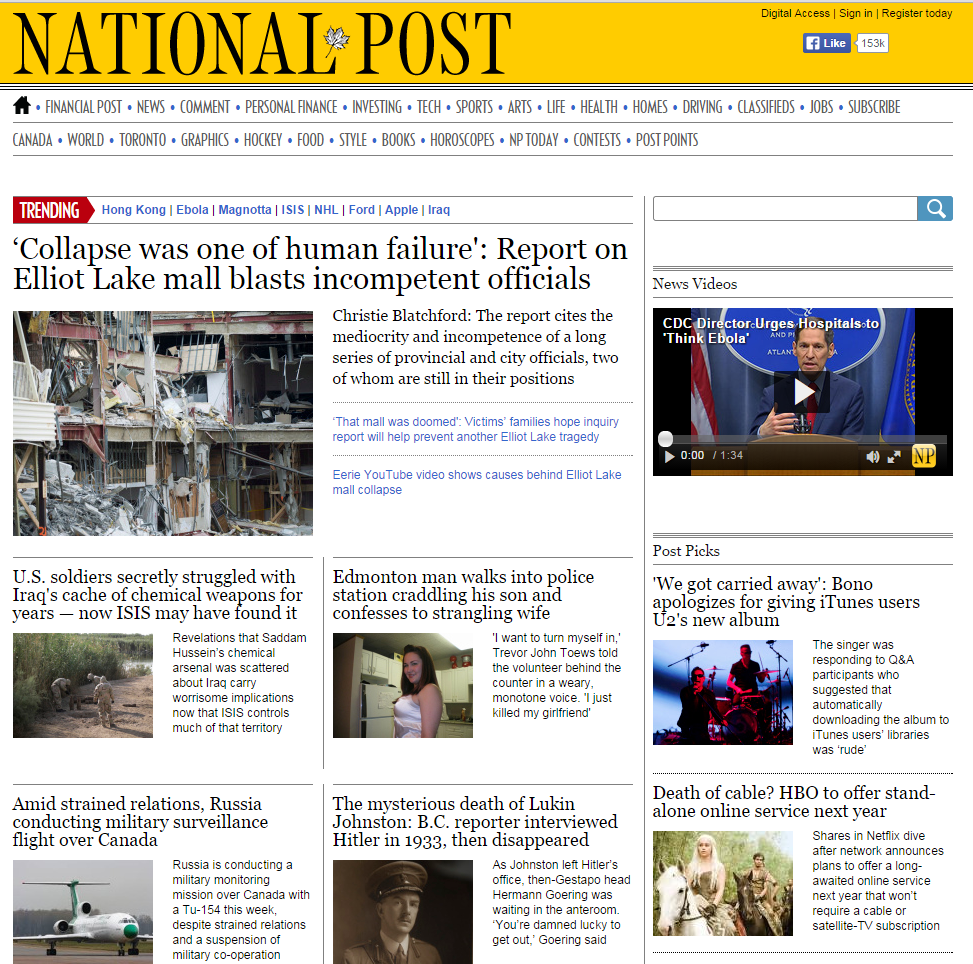This screenshot has height=964, width=973.
Task: Open the Comment section
Action: 205,107
